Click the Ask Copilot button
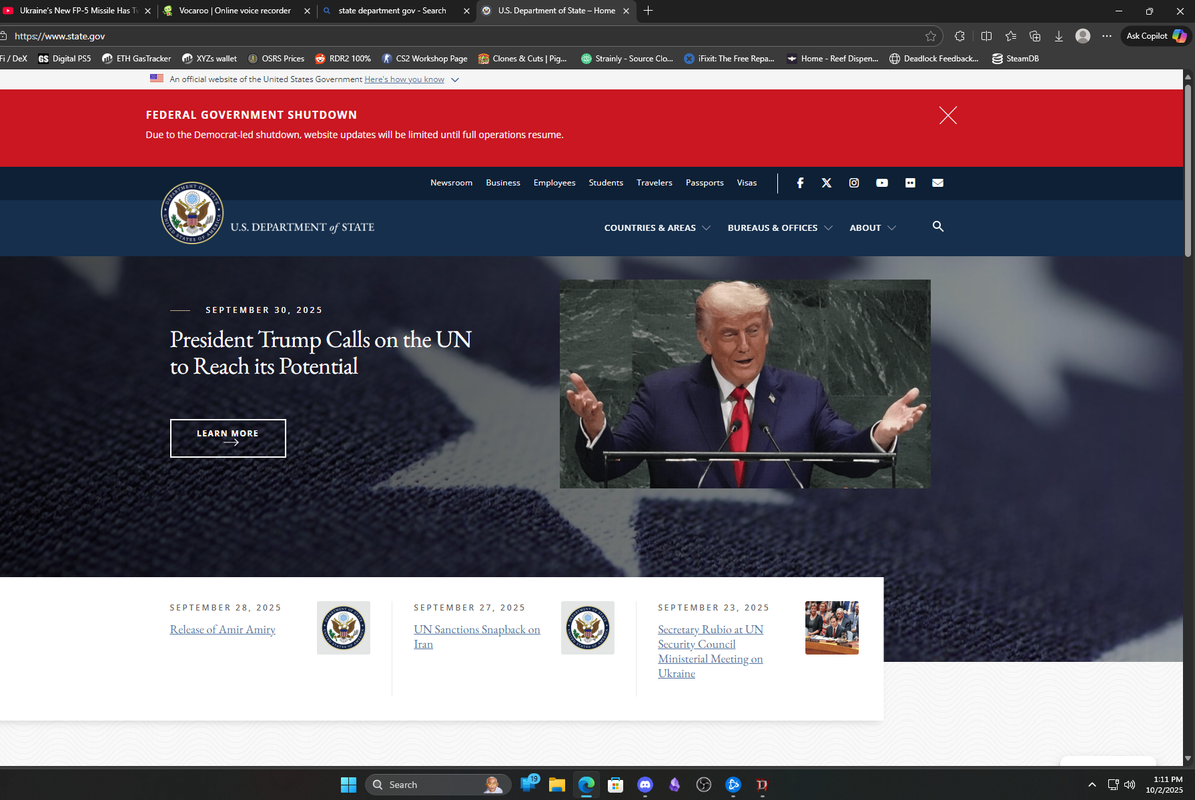Viewport: 1195px width, 800px height. [x=1156, y=36]
